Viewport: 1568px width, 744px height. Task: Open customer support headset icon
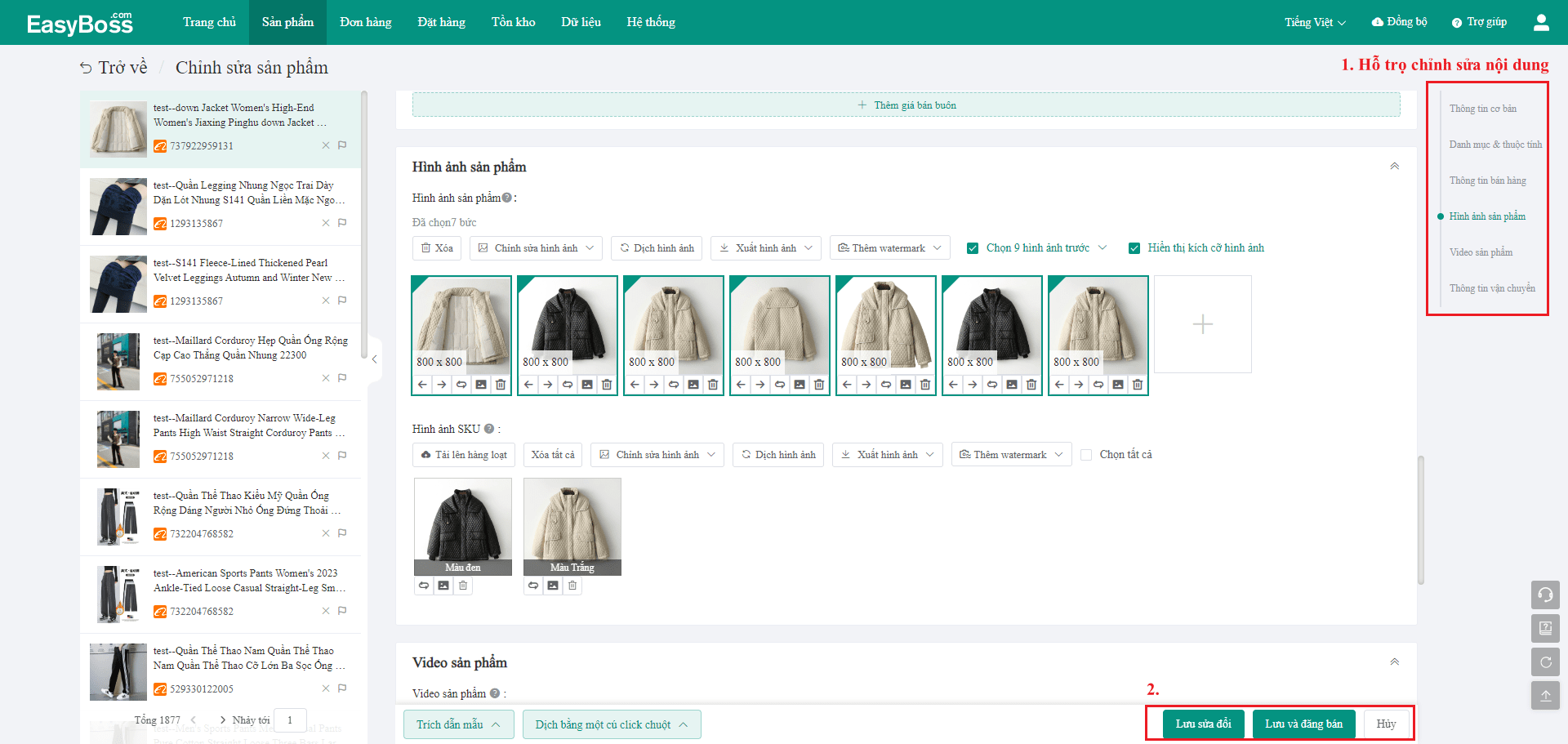(1545, 595)
